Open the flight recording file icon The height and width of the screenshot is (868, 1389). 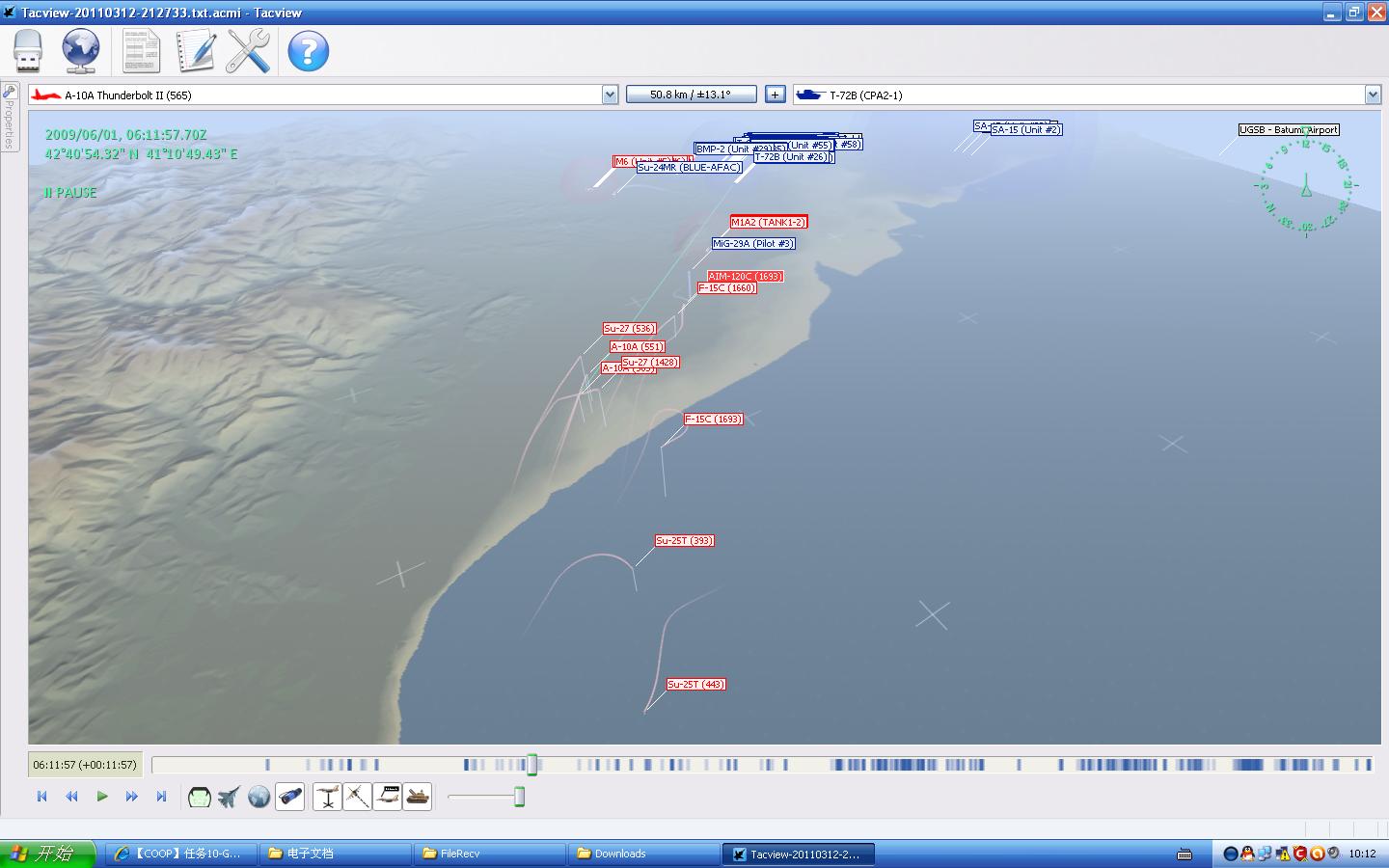pyautogui.click(x=29, y=51)
